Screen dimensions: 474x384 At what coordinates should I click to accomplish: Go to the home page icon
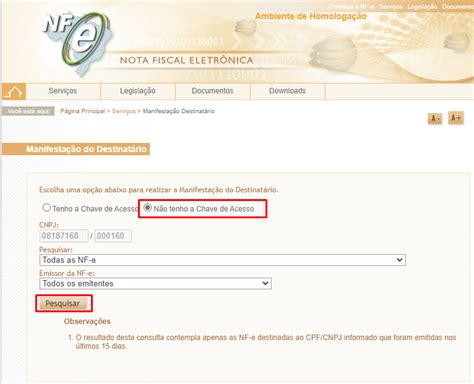(14, 91)
